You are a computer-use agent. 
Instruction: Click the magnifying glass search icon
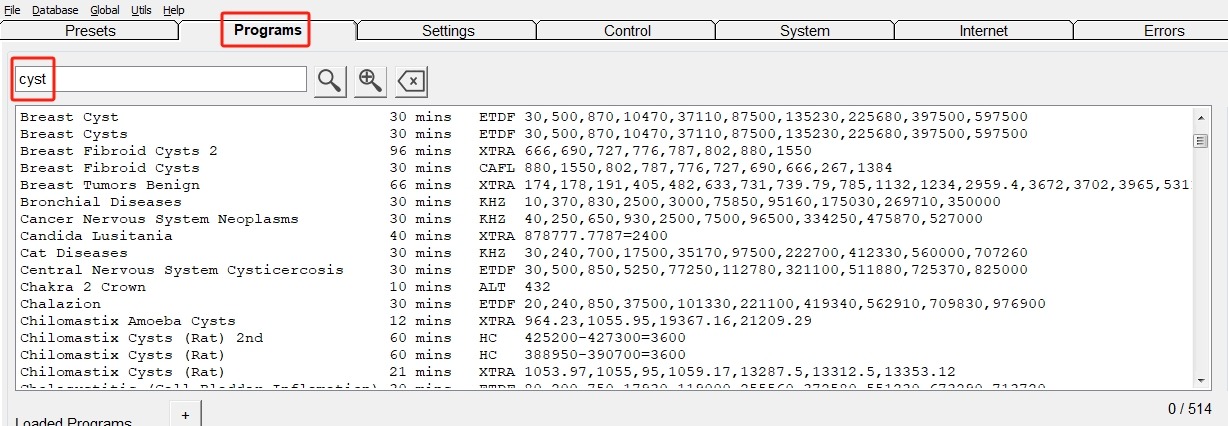330,81
